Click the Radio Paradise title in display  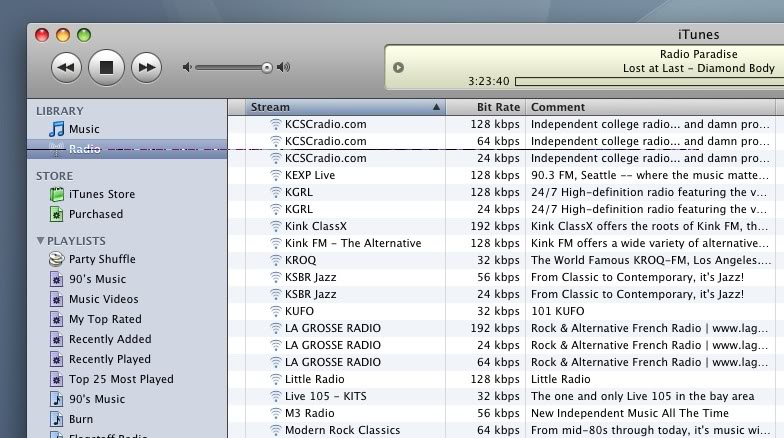698,54
